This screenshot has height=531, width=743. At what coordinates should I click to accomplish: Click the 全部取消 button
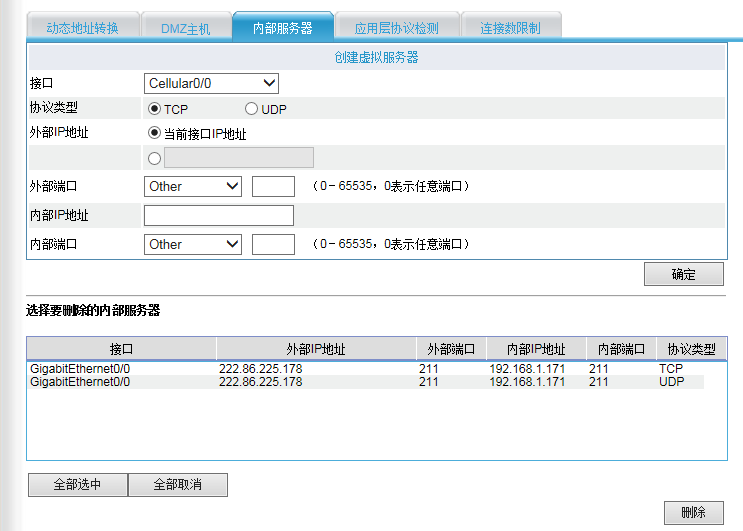click(178, 485)
